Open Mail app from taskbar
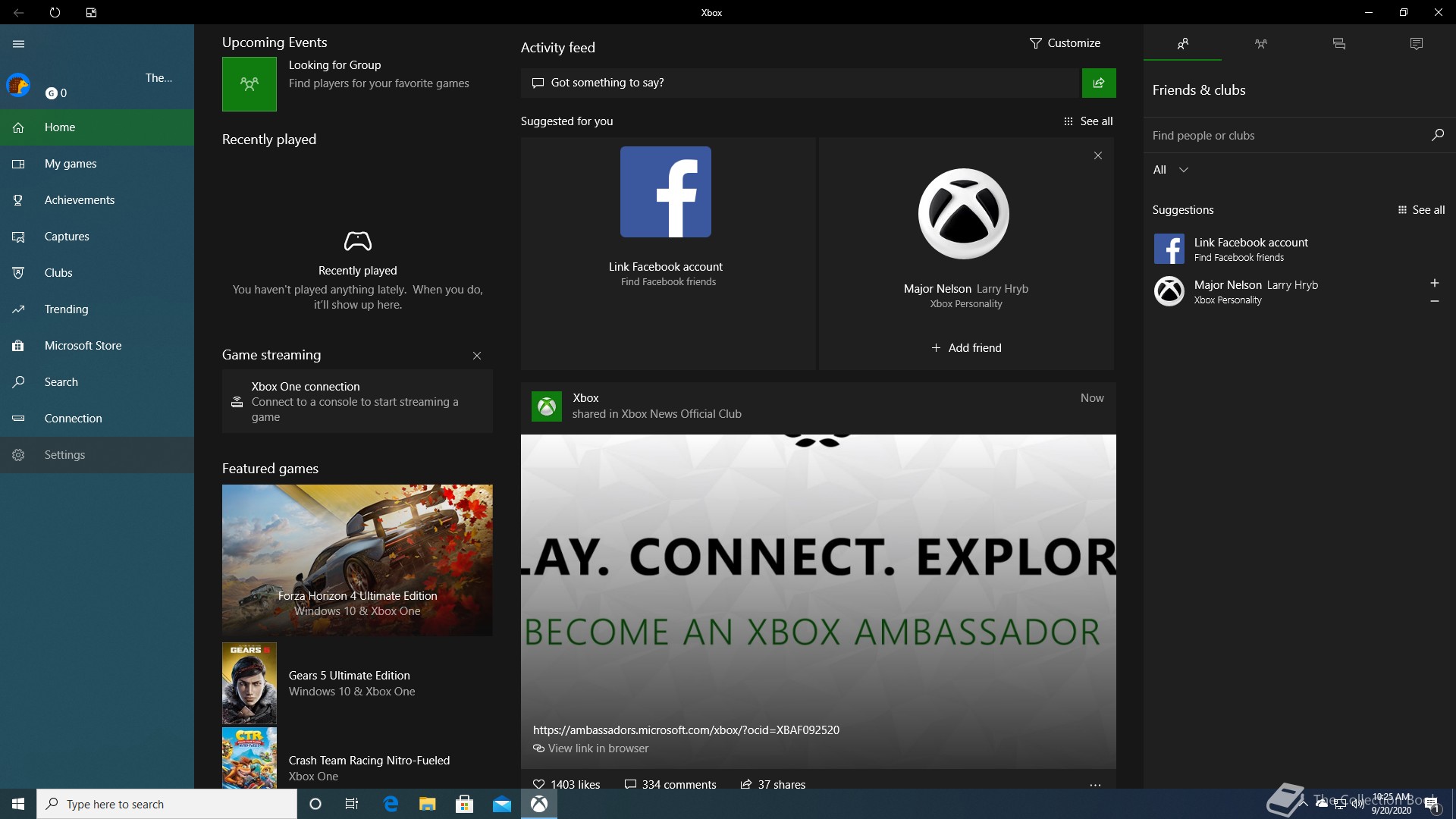Viewport: 1456px width, 819px height. [502, 804]
